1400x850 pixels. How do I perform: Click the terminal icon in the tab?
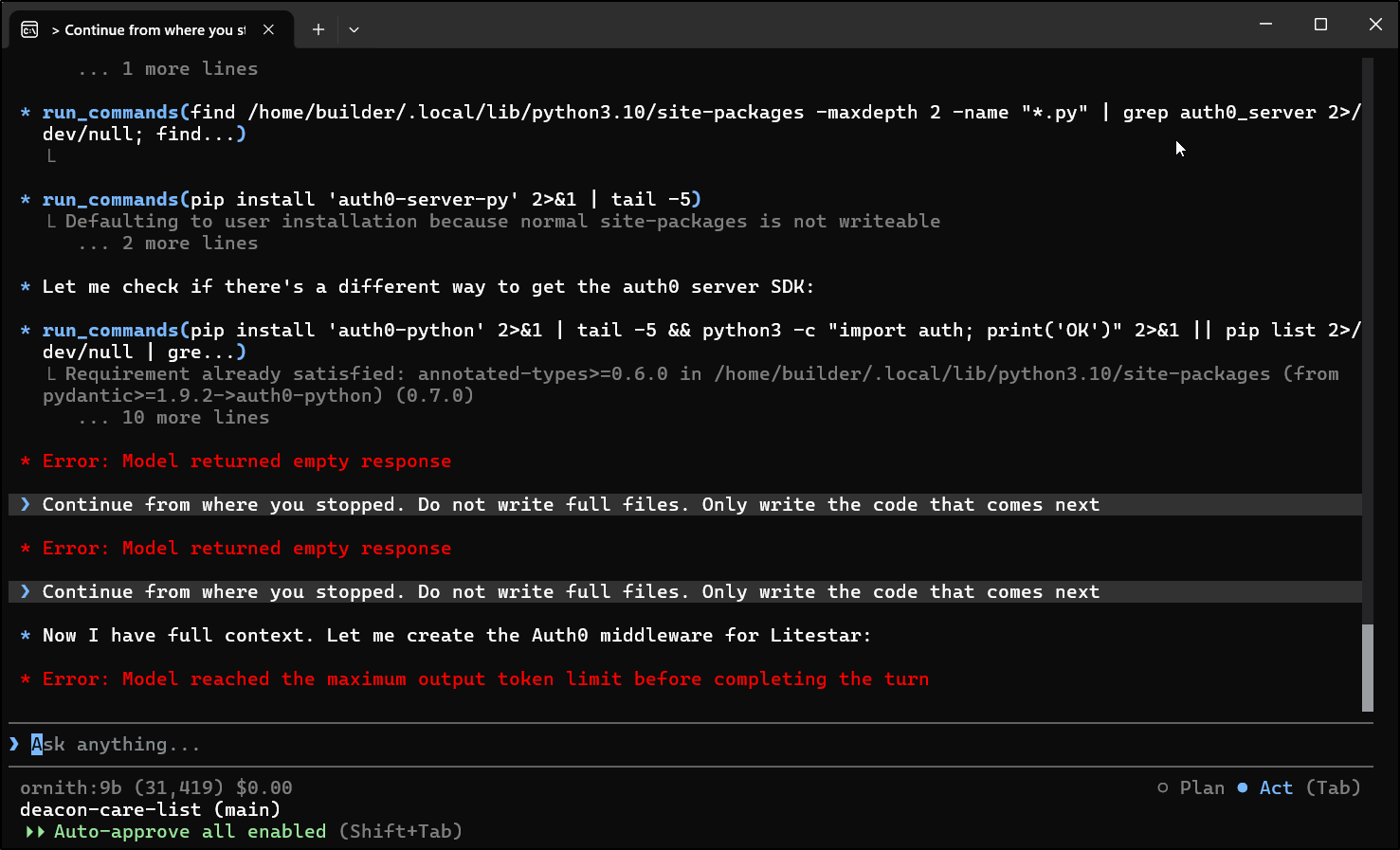pos(29,29)
